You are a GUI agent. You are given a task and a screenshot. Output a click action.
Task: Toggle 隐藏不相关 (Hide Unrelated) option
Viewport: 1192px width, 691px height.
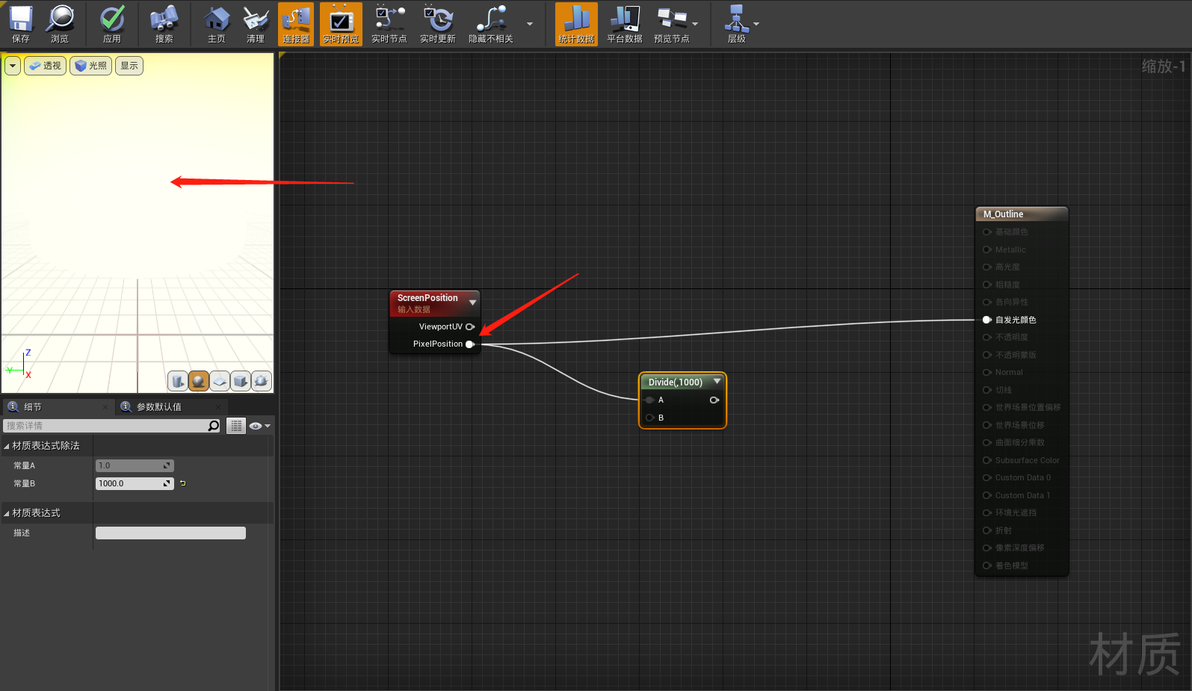491,24
